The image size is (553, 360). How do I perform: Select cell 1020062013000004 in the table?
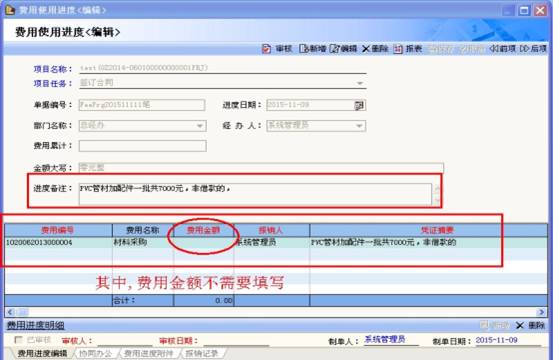point(58,243)
